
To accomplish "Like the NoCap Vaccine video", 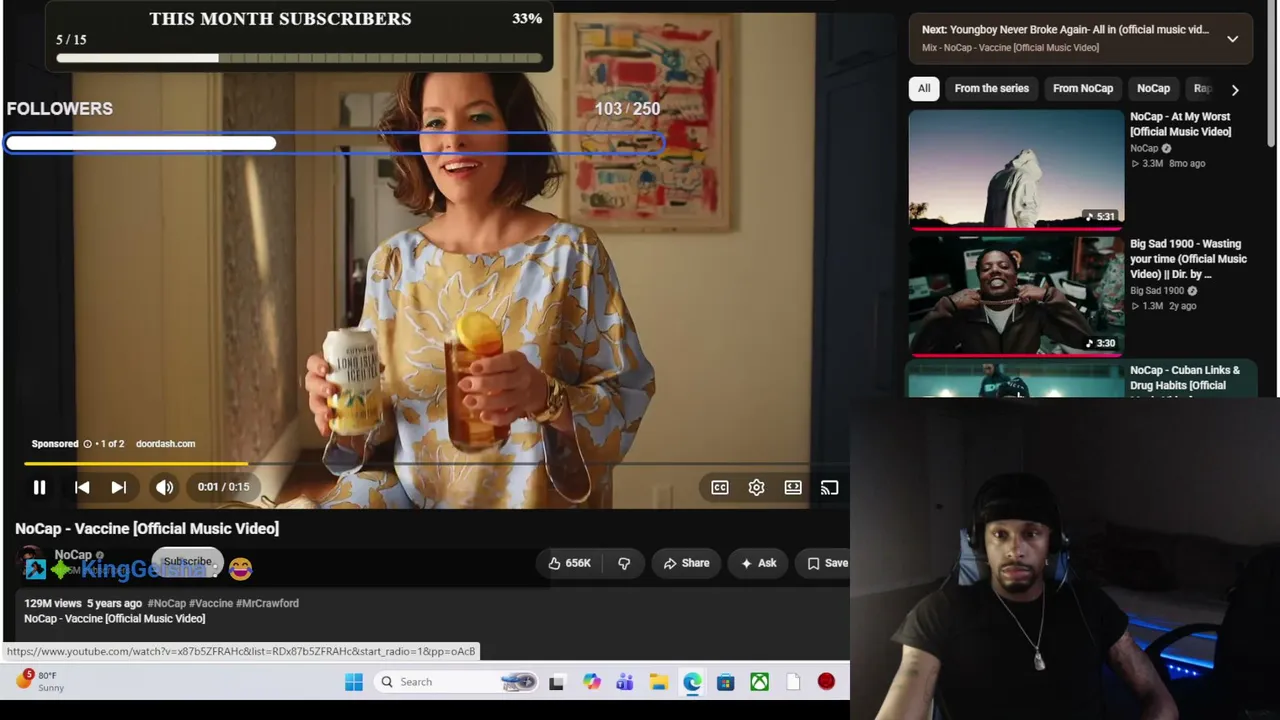I will tap(569, 563).
